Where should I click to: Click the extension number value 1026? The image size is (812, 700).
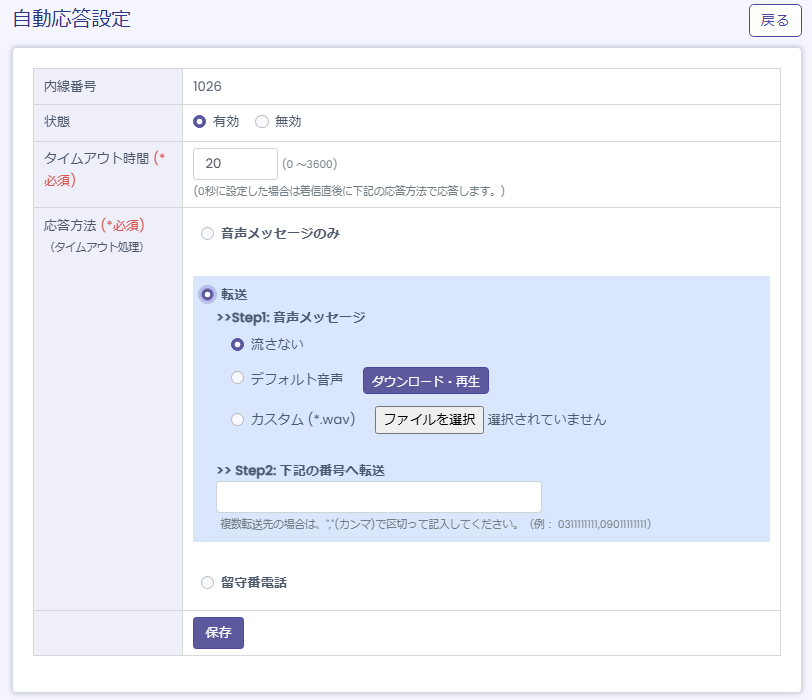(207, 87)
